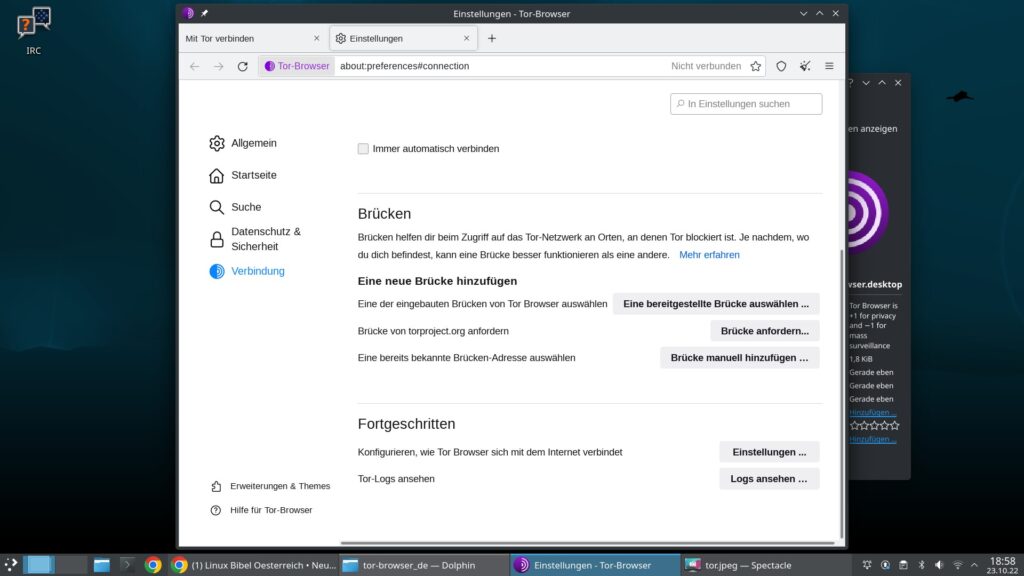Click the Einstellungen - Tor-Browser taskbar entry

595,565
